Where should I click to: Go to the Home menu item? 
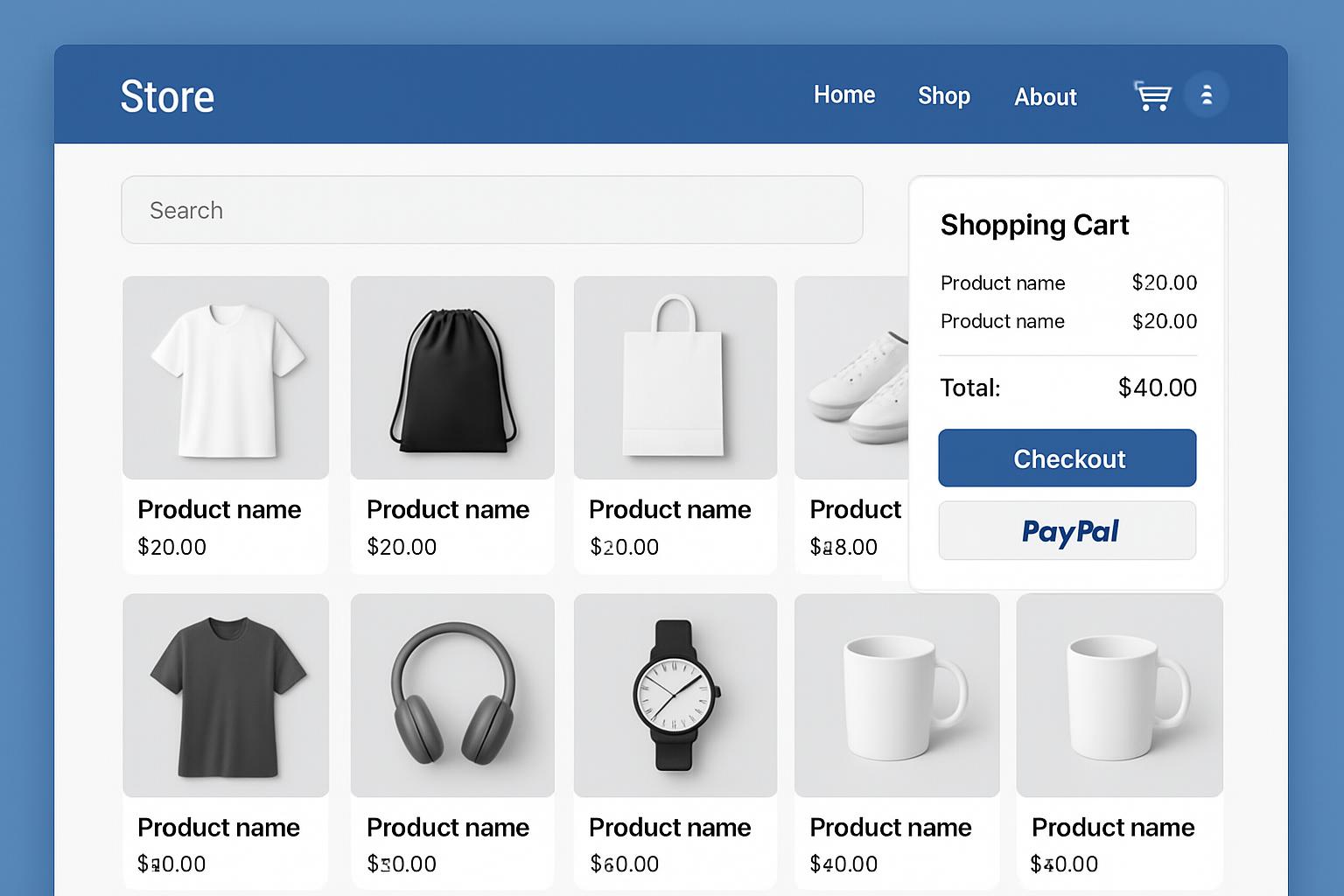click(843, 94)
